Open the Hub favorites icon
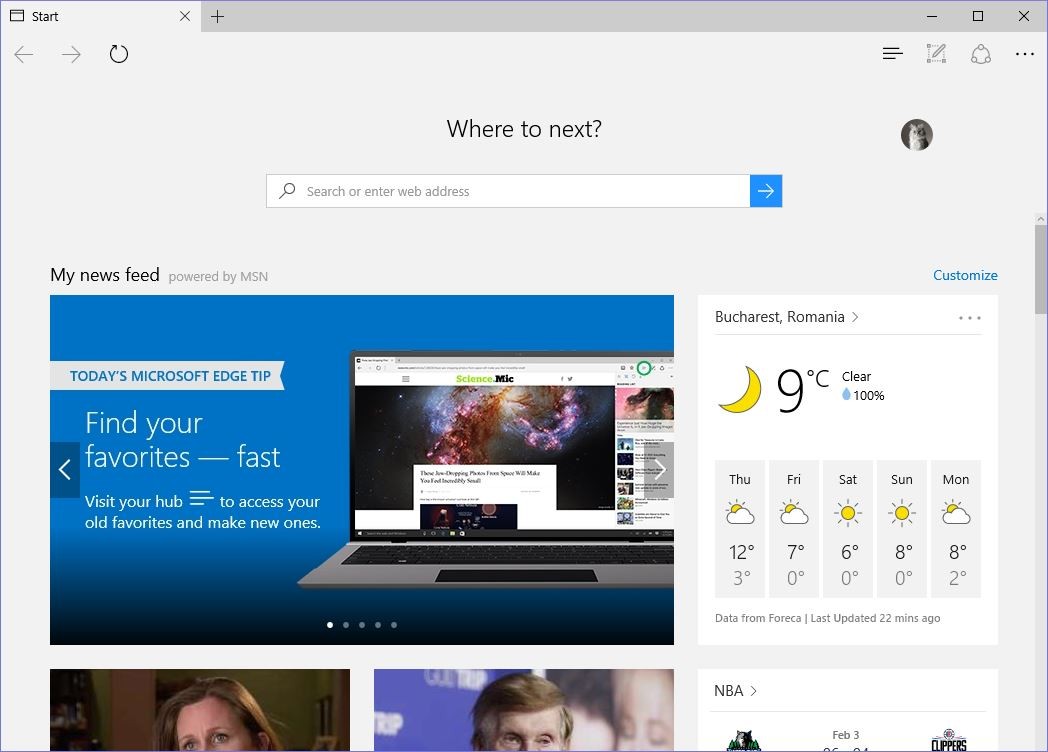This screenshot has width=1048, height=752. coord(892,54)
